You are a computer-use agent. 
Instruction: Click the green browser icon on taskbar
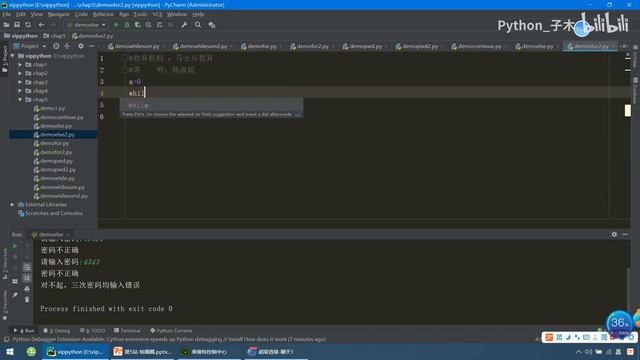31,351
